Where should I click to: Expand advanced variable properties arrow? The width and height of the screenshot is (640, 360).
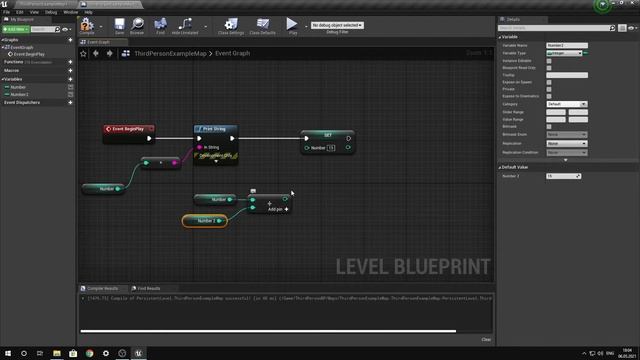tap(566, 160)
